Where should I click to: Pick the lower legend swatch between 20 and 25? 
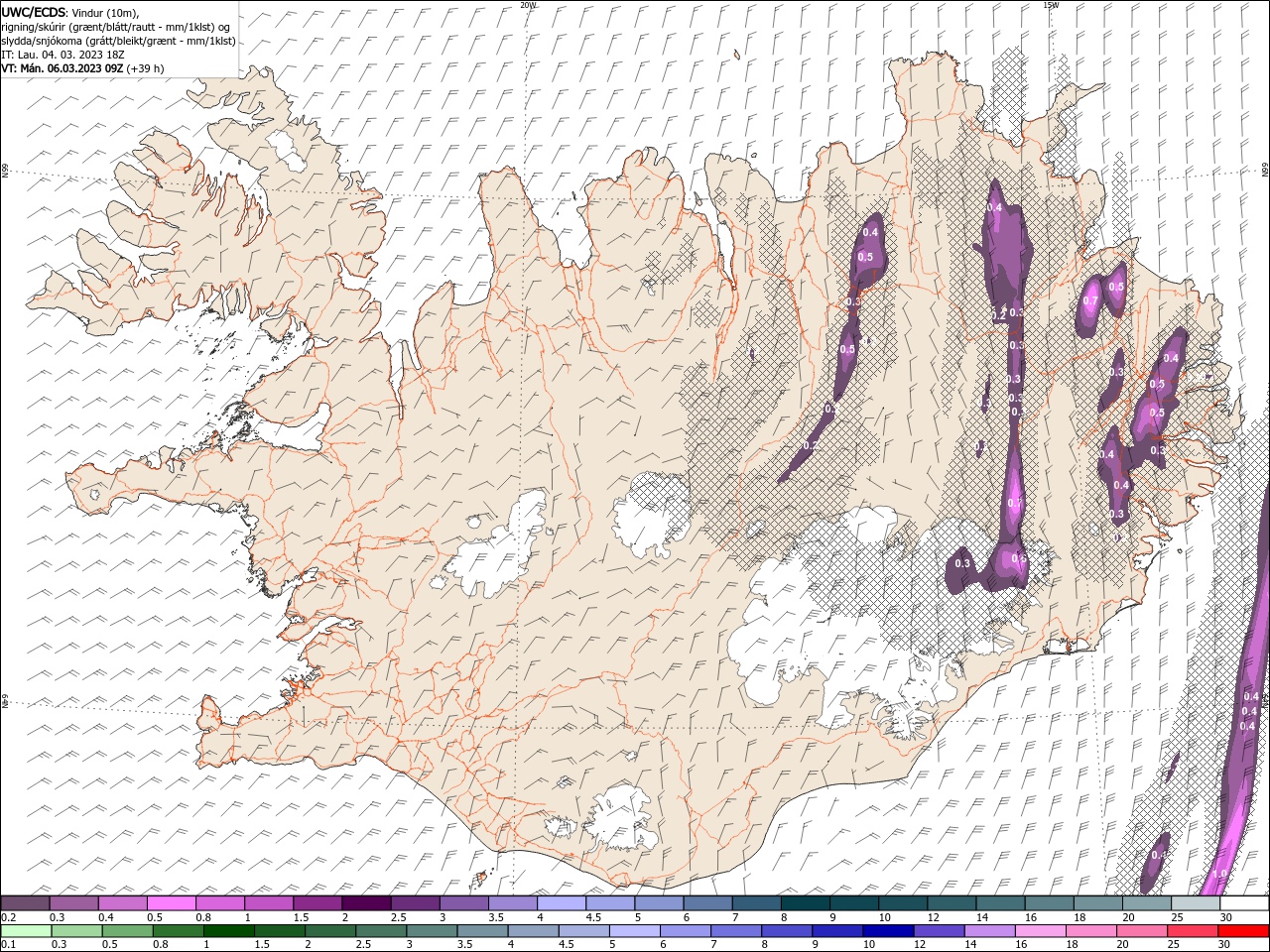1142,931
